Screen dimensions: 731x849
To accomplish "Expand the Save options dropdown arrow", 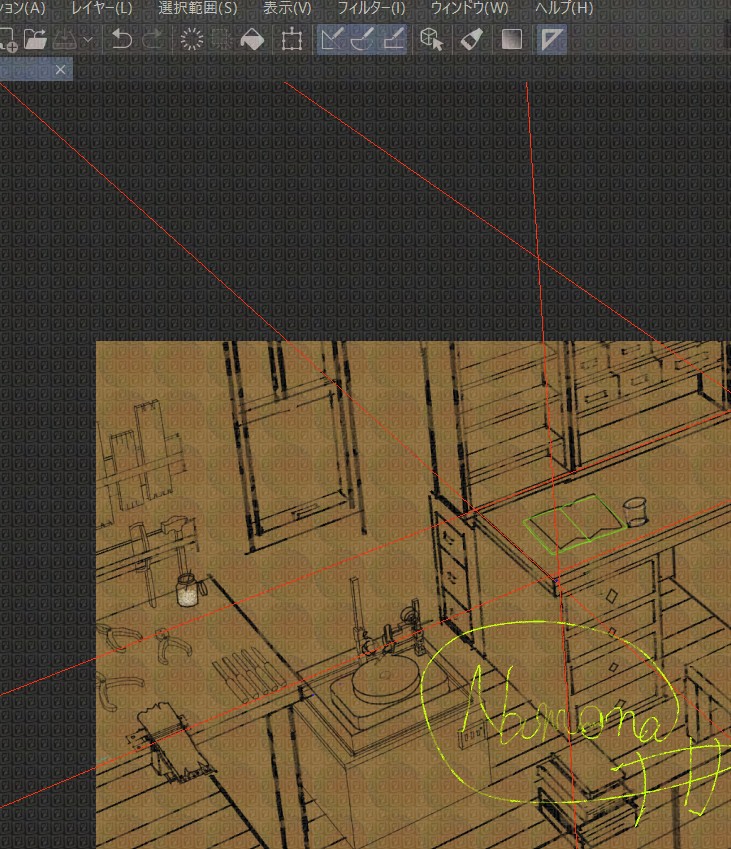I will [x=89, y=40].
